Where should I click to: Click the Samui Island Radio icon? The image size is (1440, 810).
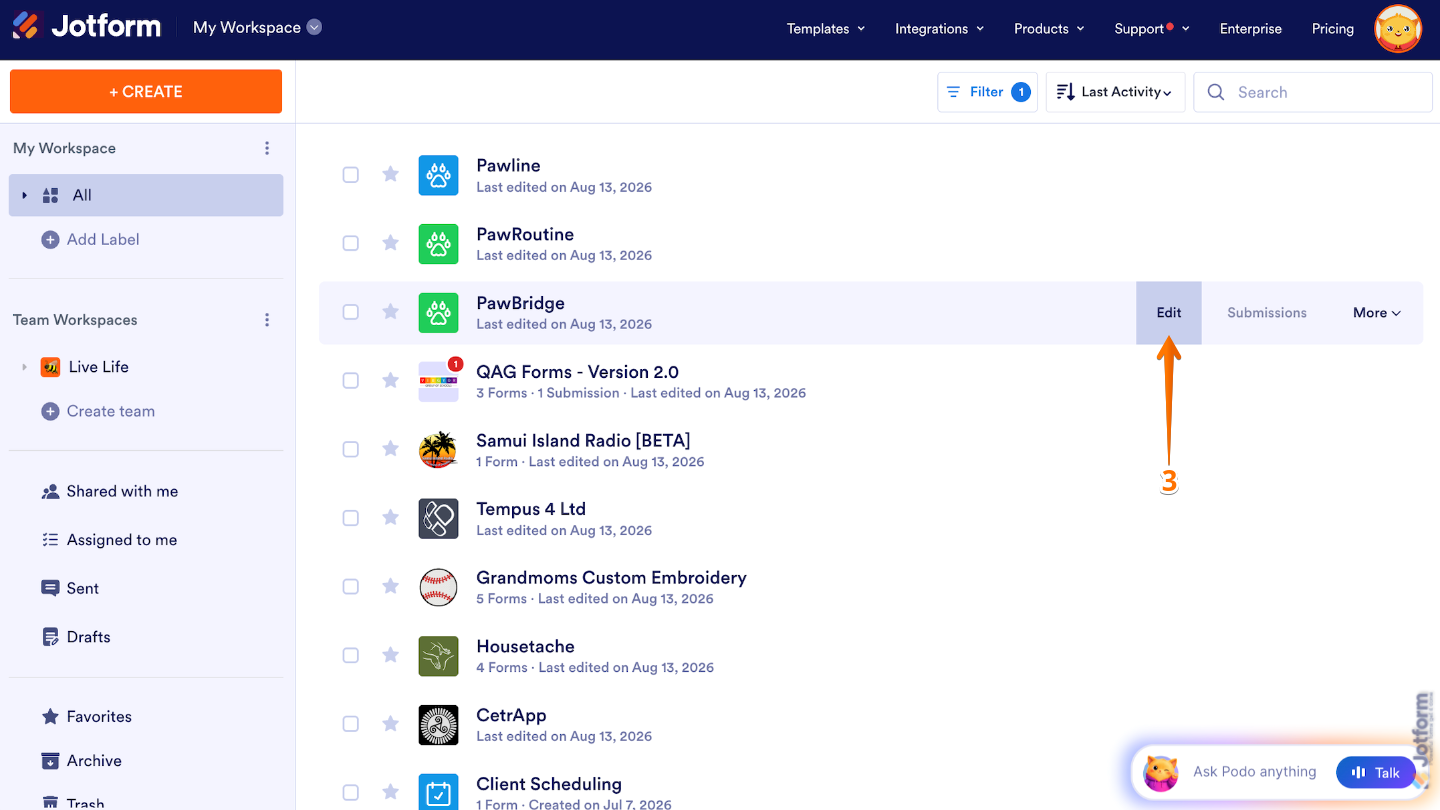pos(438,450)
